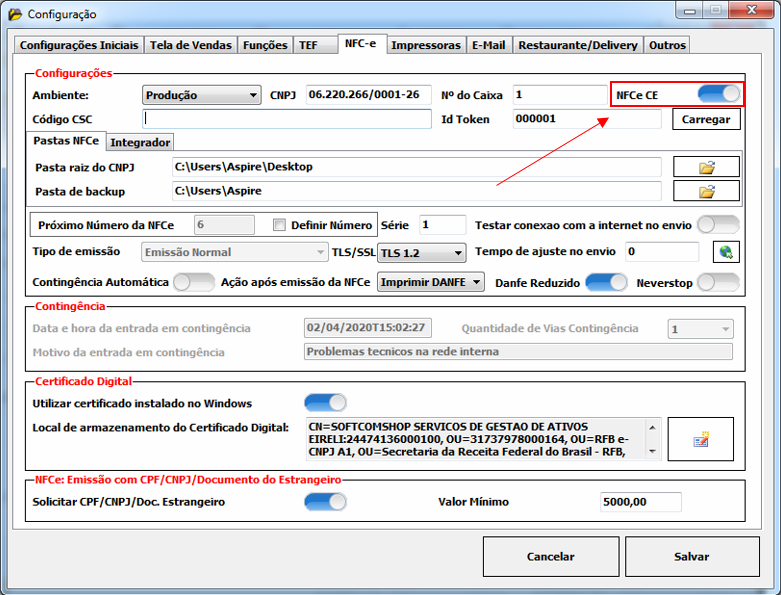Screen dimensions: 781x595
Task: Open the digital certificate selection icon
Action: pyautogui.click(x=700, y=438)
